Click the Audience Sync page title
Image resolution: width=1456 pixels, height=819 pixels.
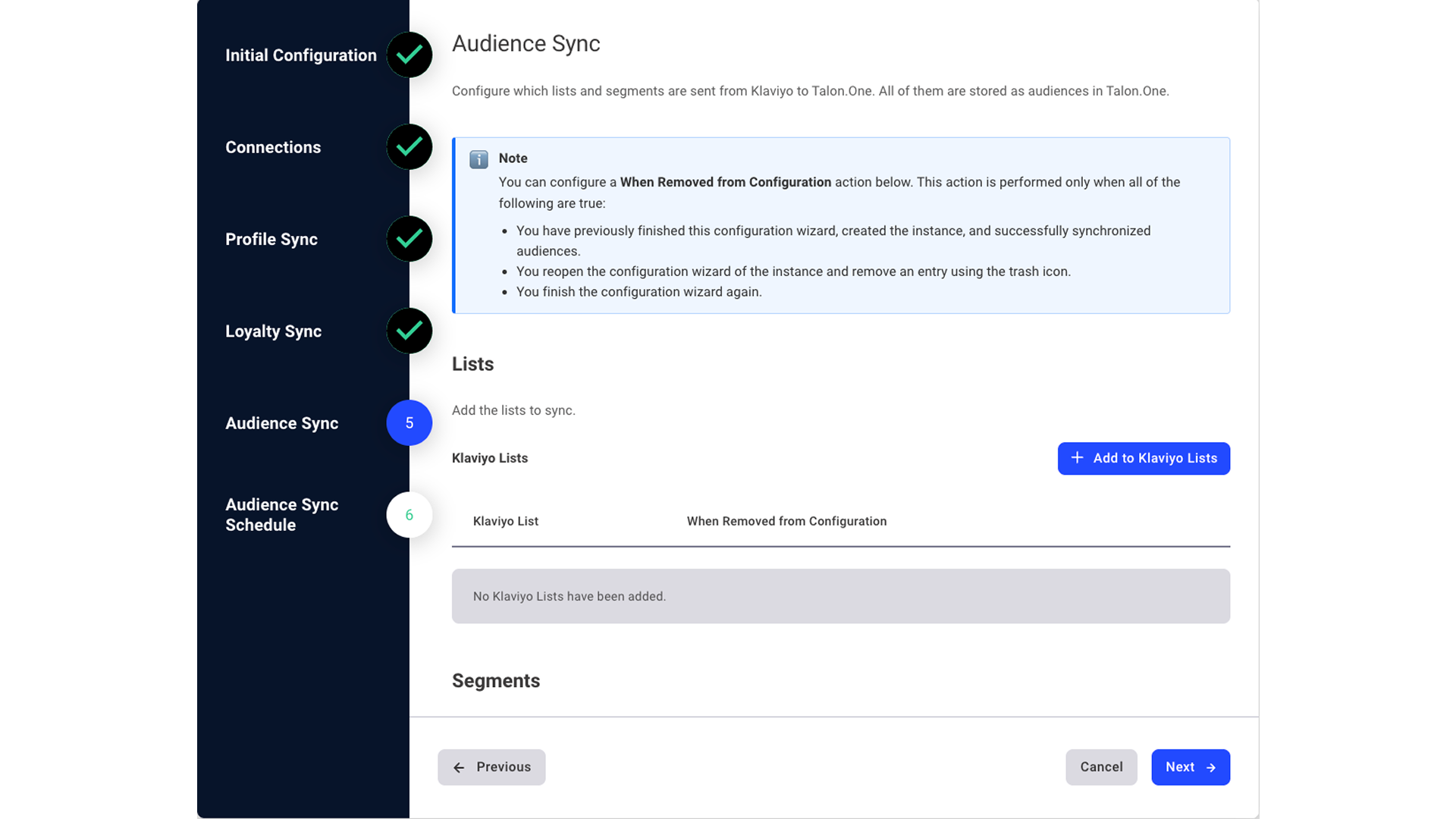click(526, 43)
